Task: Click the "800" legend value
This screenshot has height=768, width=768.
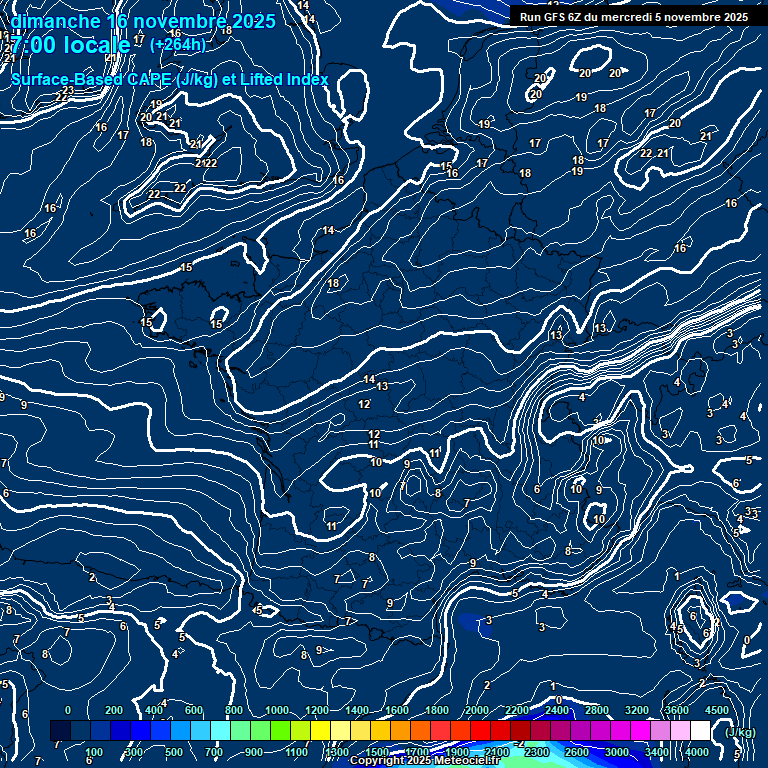Action: (234, 710)
